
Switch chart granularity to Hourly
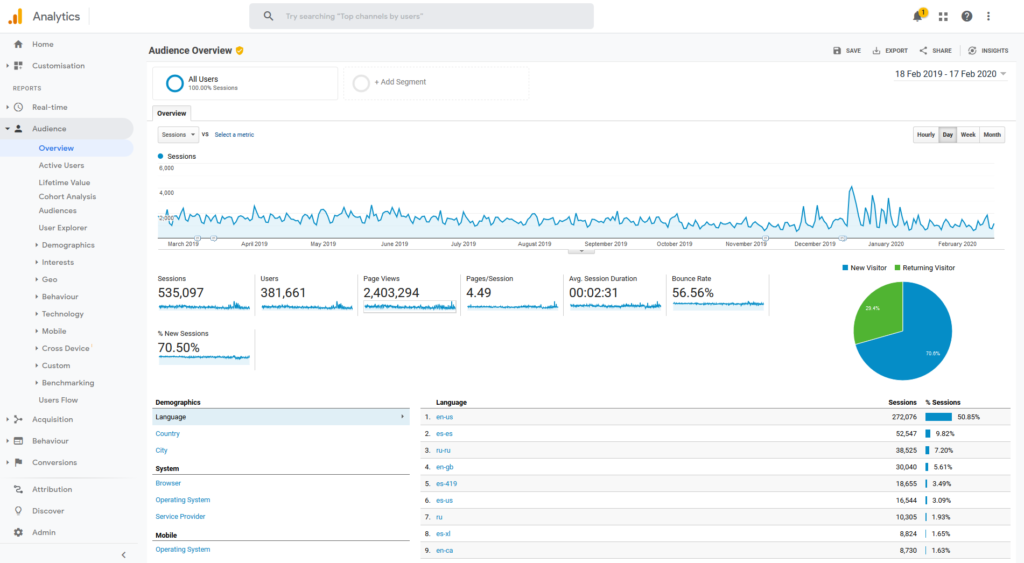click(x=926, y=135)
